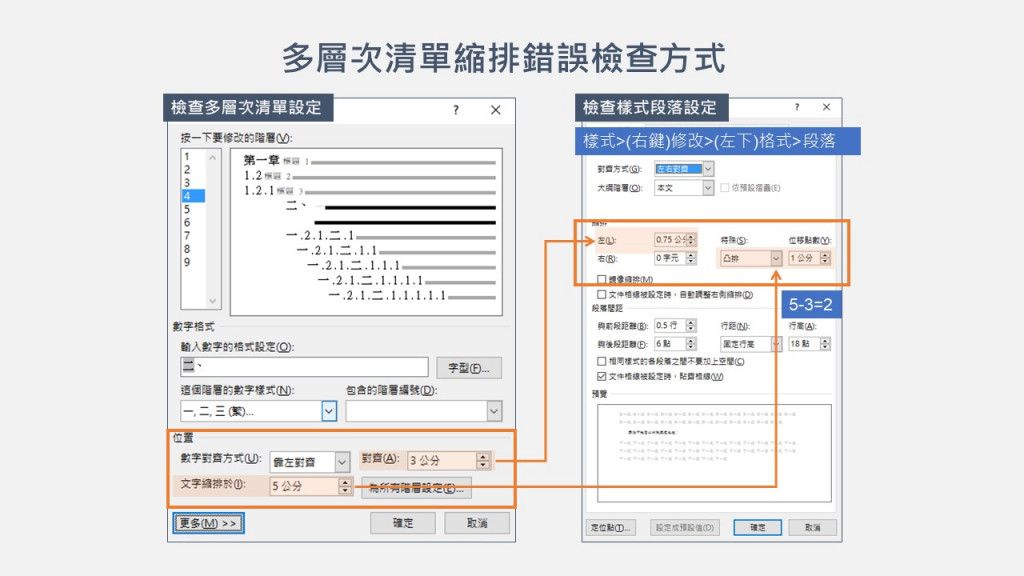
Task: Adjust the 右(R) 0 字元 spinner arrows
Action: (691, 258)
